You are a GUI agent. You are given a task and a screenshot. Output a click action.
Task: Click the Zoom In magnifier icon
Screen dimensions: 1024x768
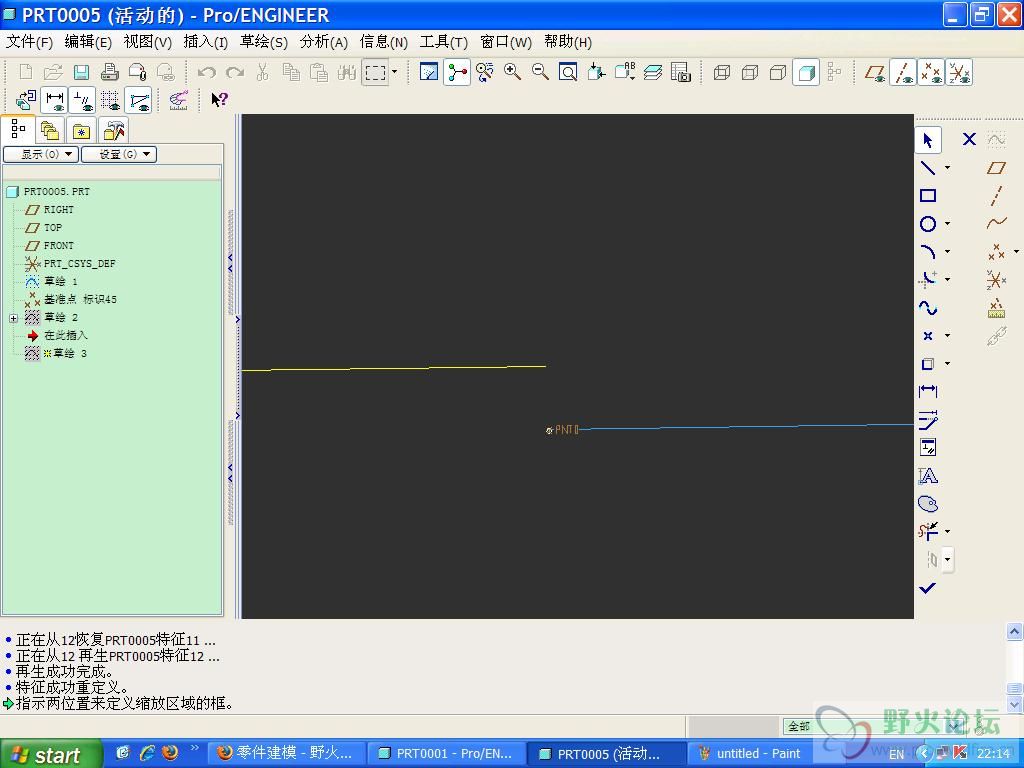[513, 72]
